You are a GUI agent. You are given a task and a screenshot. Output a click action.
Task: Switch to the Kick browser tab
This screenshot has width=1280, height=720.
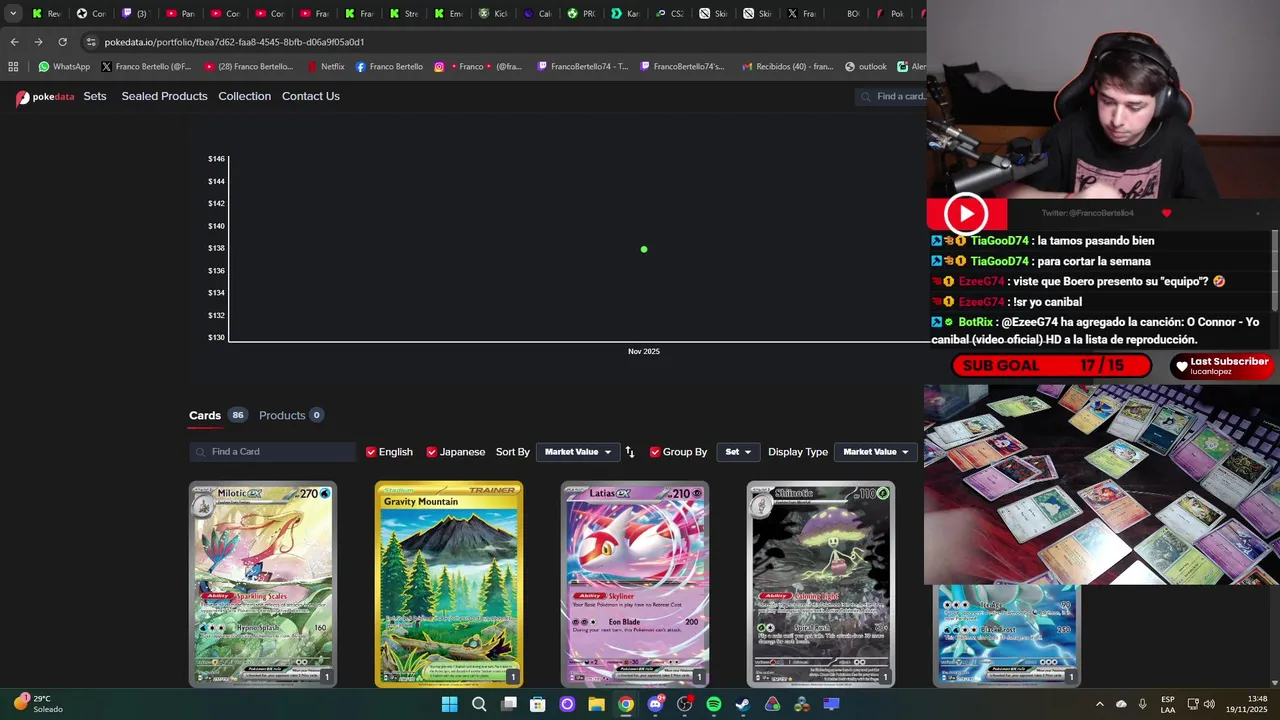(x=492, y=14)
